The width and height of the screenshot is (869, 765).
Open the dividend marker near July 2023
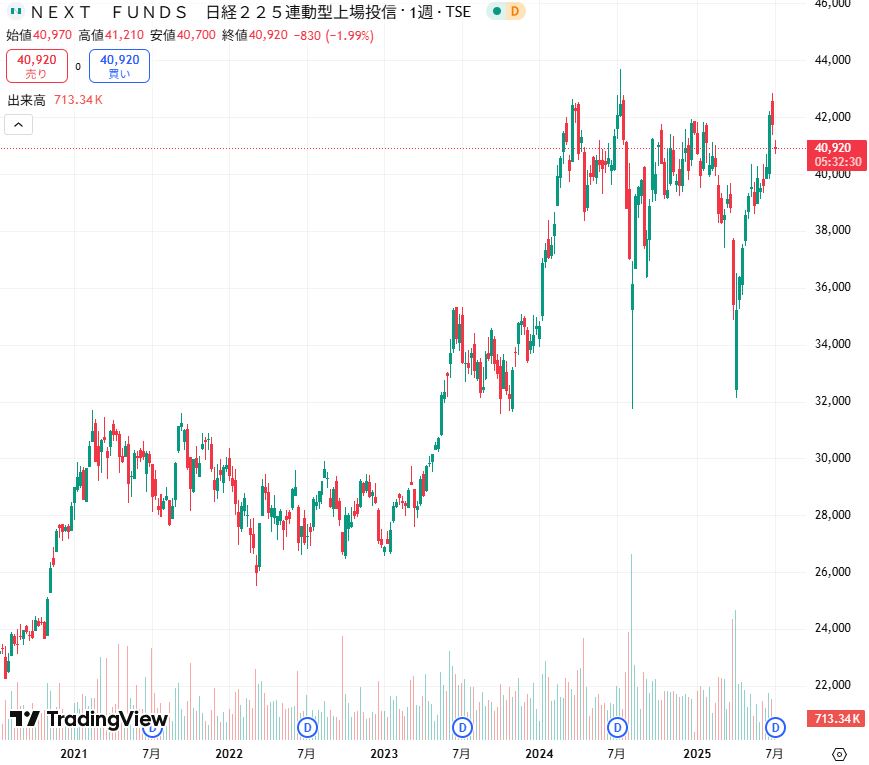pyautogui.click(x=463, y=726)
